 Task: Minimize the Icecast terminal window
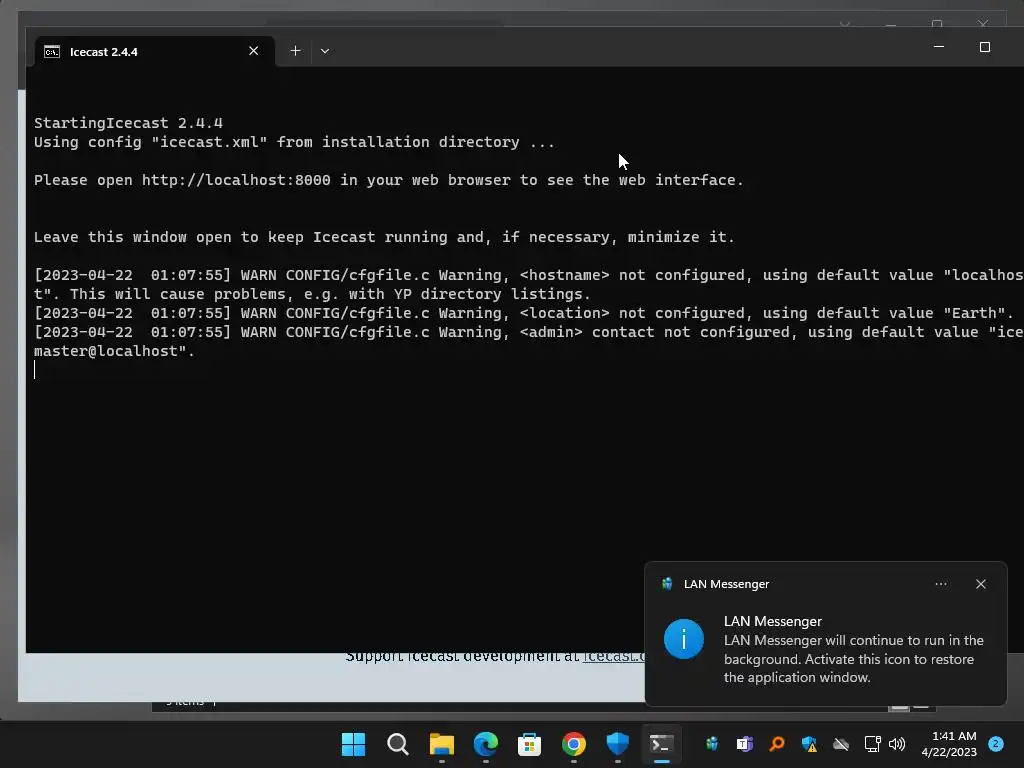(939, 47)
